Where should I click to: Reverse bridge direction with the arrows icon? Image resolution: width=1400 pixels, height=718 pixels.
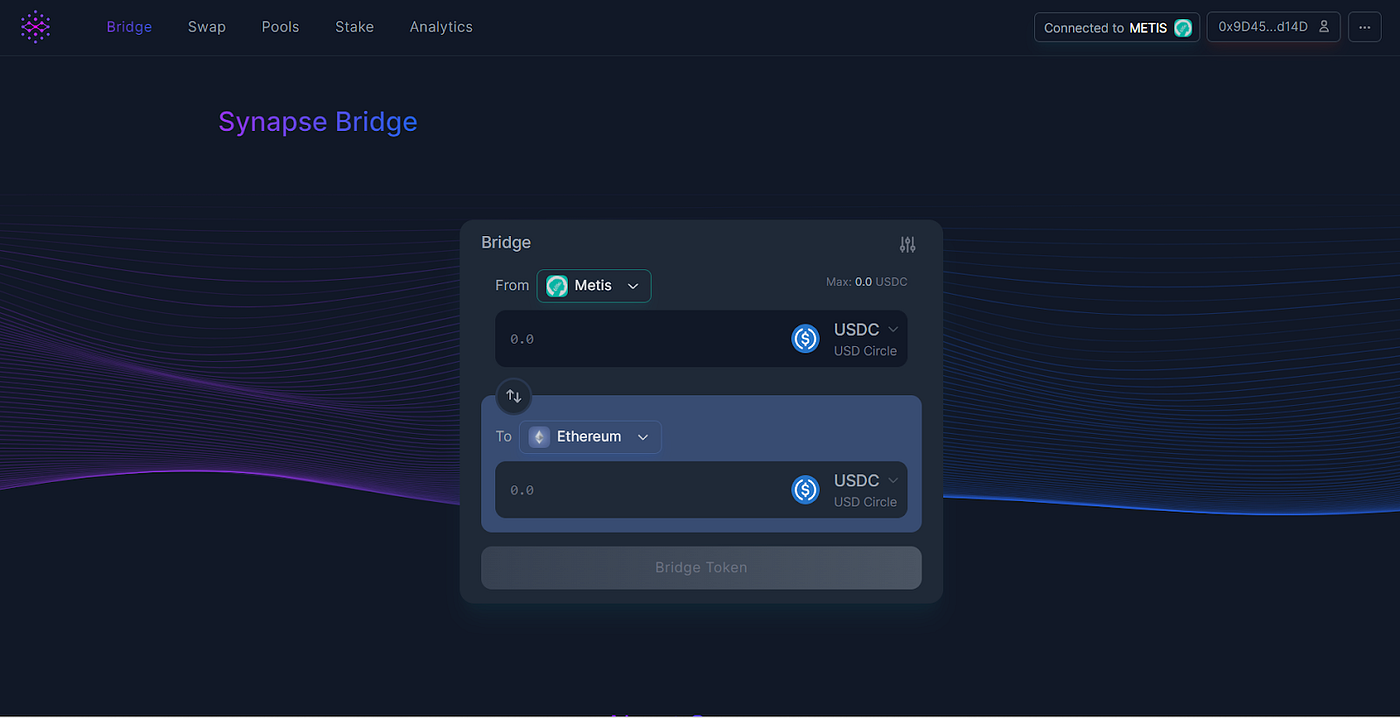[513, 396]
